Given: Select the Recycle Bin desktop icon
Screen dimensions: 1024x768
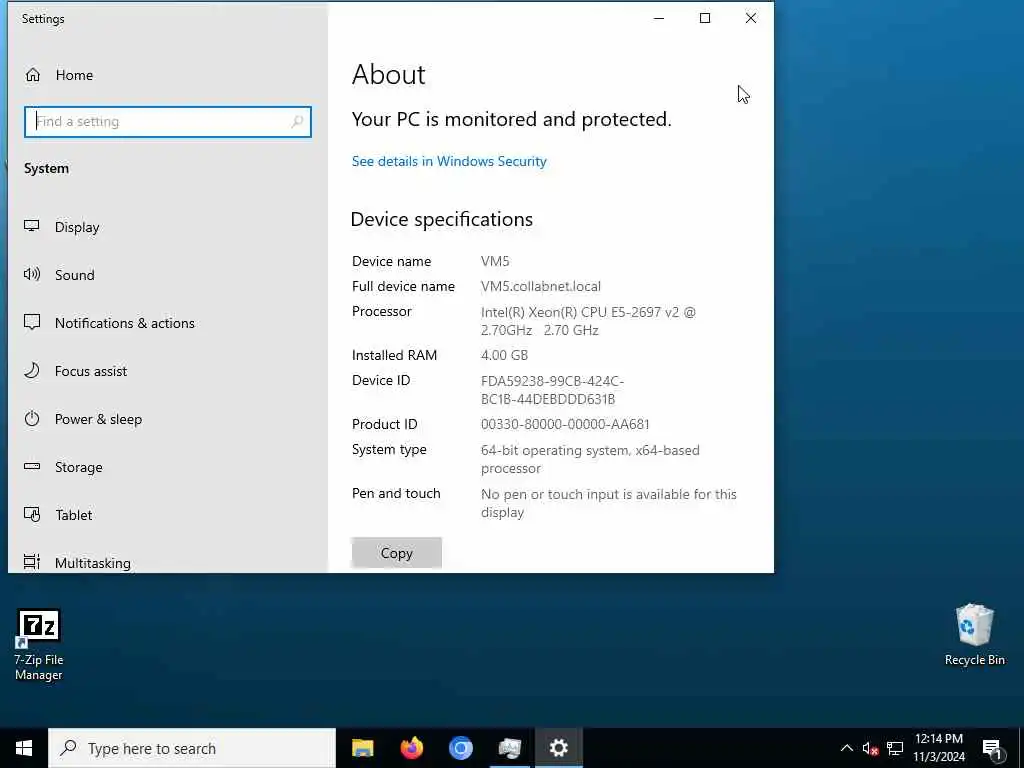Looking at the screenshot, I should [974, 635].
